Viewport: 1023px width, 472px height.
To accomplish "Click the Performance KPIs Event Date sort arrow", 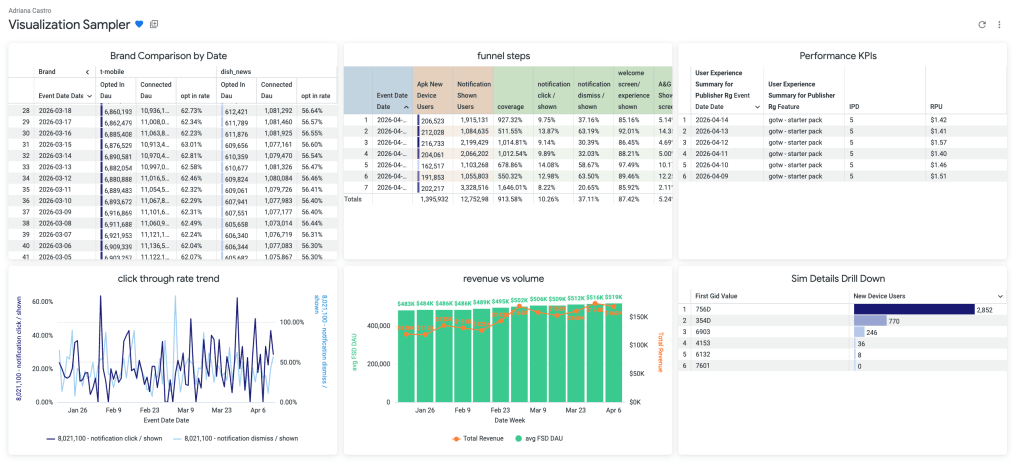I will coord(757,106).
